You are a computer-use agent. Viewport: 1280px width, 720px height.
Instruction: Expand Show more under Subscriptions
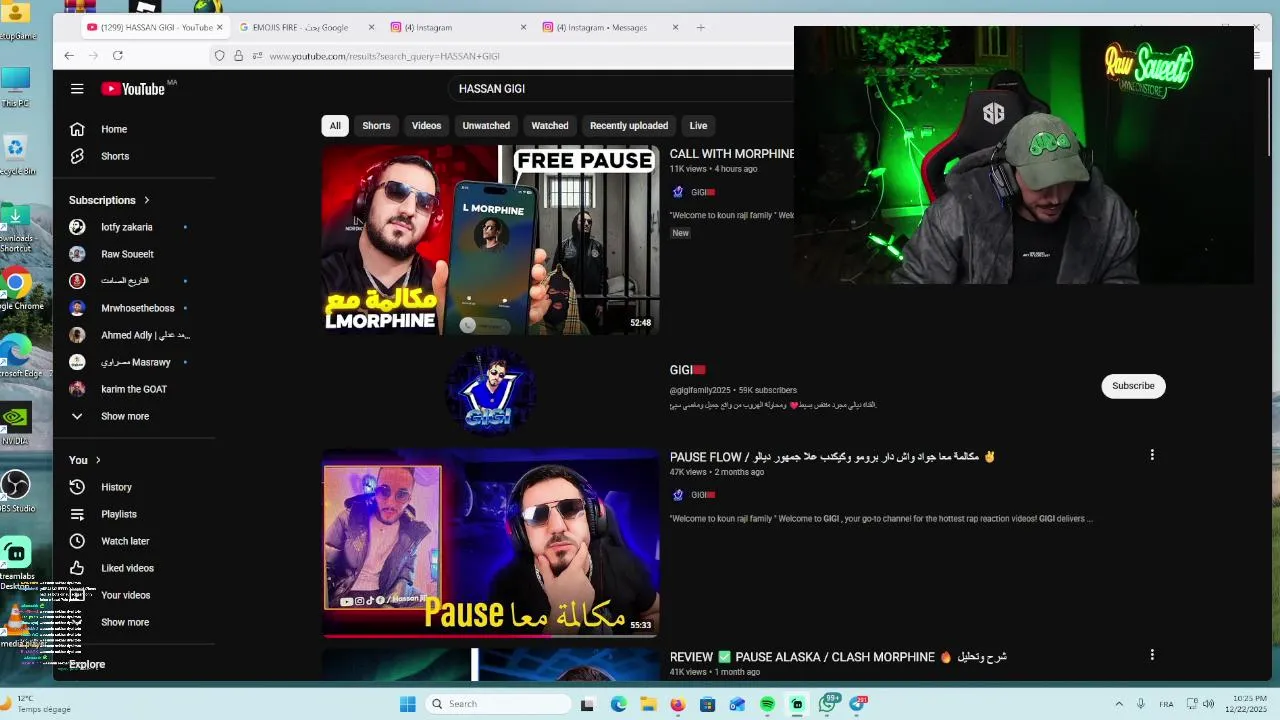(125, 416)
